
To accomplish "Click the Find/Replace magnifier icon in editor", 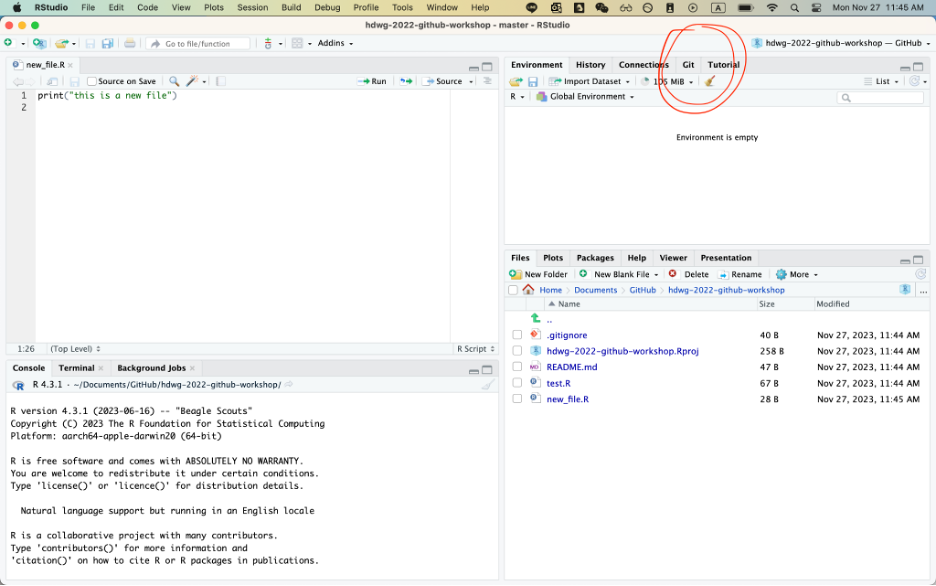I will pyautogui.click(x=174, y=81).
